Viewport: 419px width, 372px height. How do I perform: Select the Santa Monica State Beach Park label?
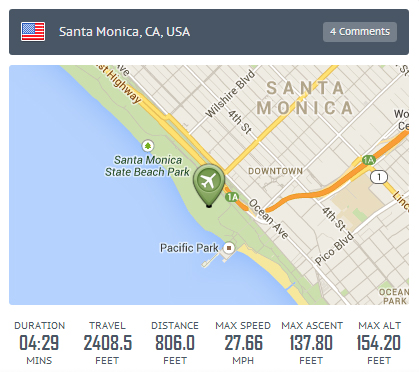147,166
